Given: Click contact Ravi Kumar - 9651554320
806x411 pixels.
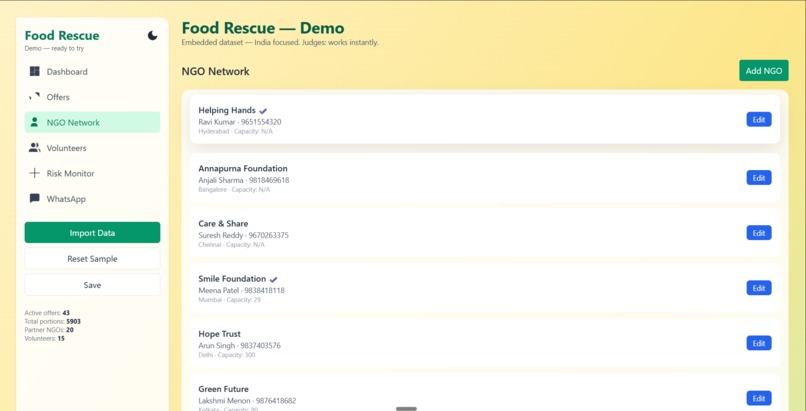Looking at the screenshot, I should (x=240, y=122).
